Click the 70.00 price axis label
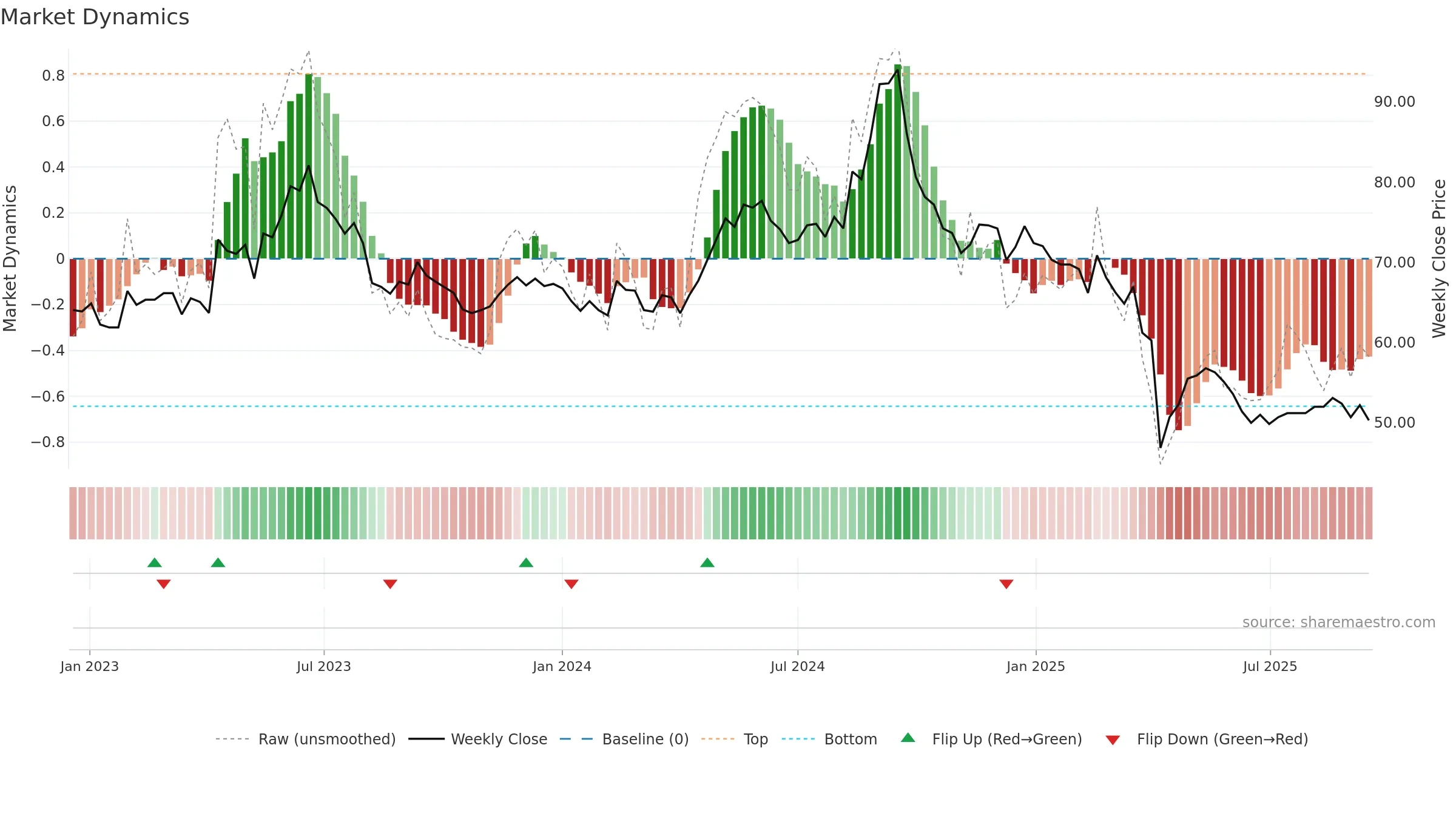This screenshot has width=1456, height=819. point(1395,262)
